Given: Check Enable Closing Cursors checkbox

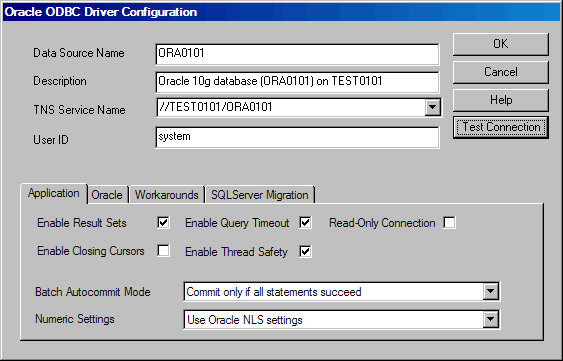Looking at the screenshot, I should pos(163,251).
